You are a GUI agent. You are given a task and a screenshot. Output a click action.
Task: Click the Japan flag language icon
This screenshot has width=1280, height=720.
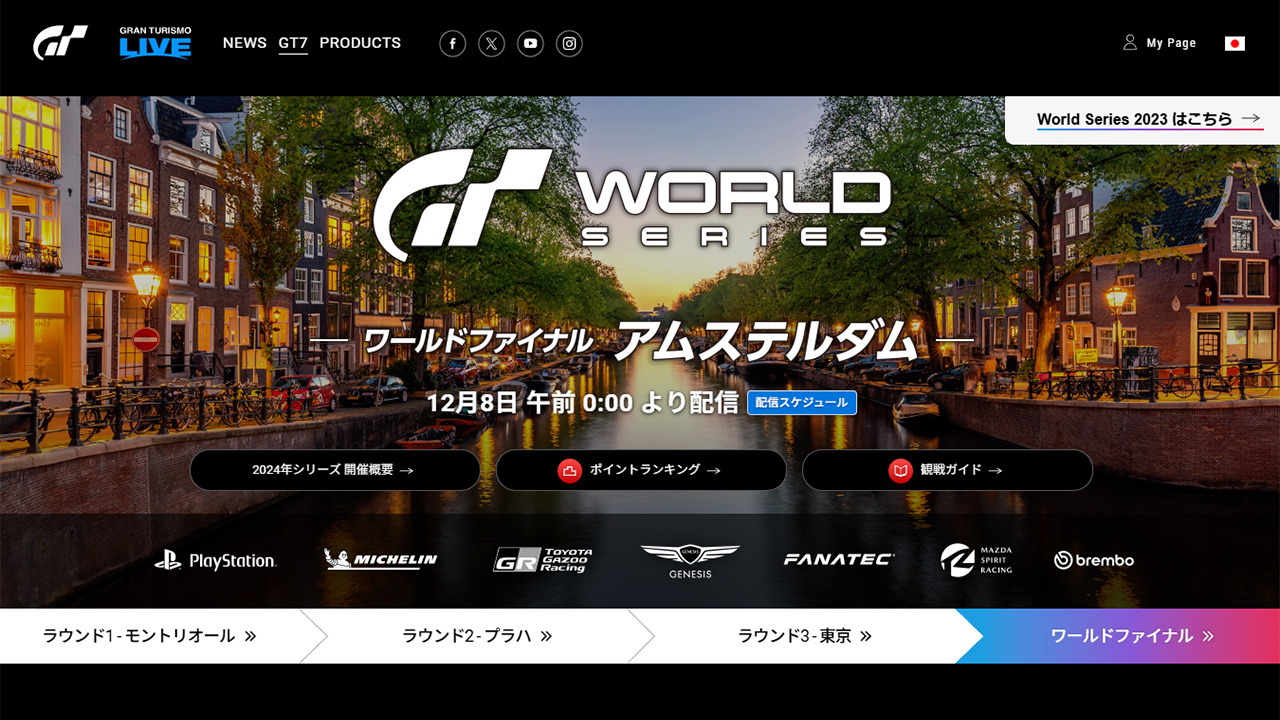pos(1235,43)
